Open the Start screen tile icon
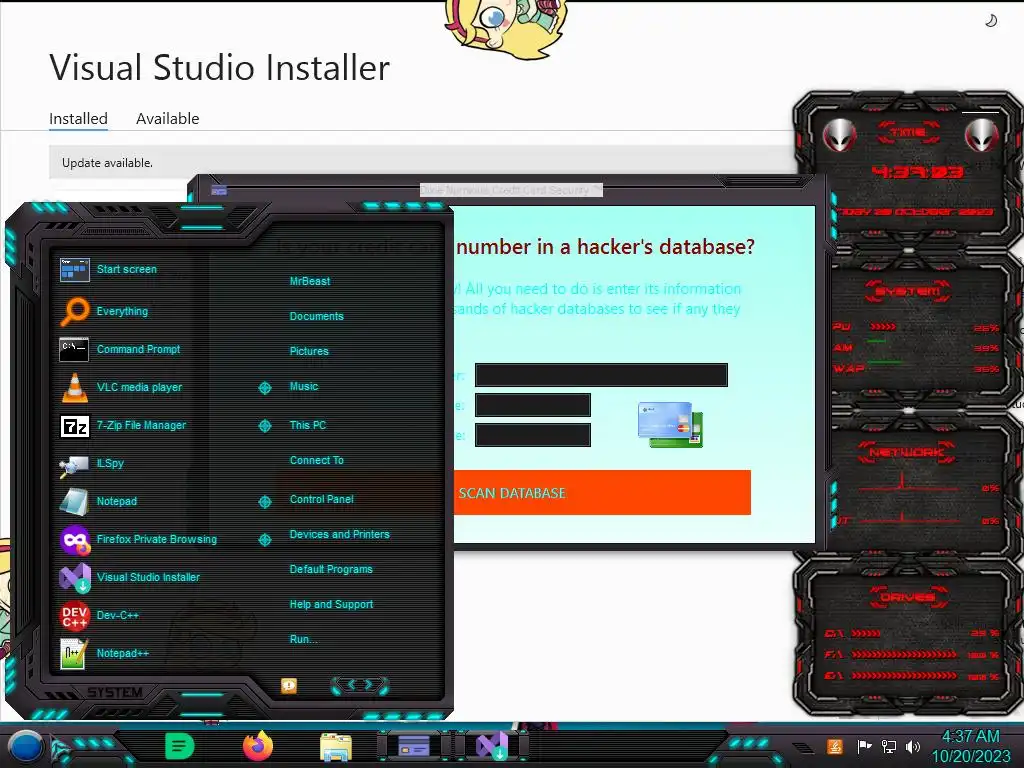Viewport: 1024px width, 768px height. click(74, 269)
